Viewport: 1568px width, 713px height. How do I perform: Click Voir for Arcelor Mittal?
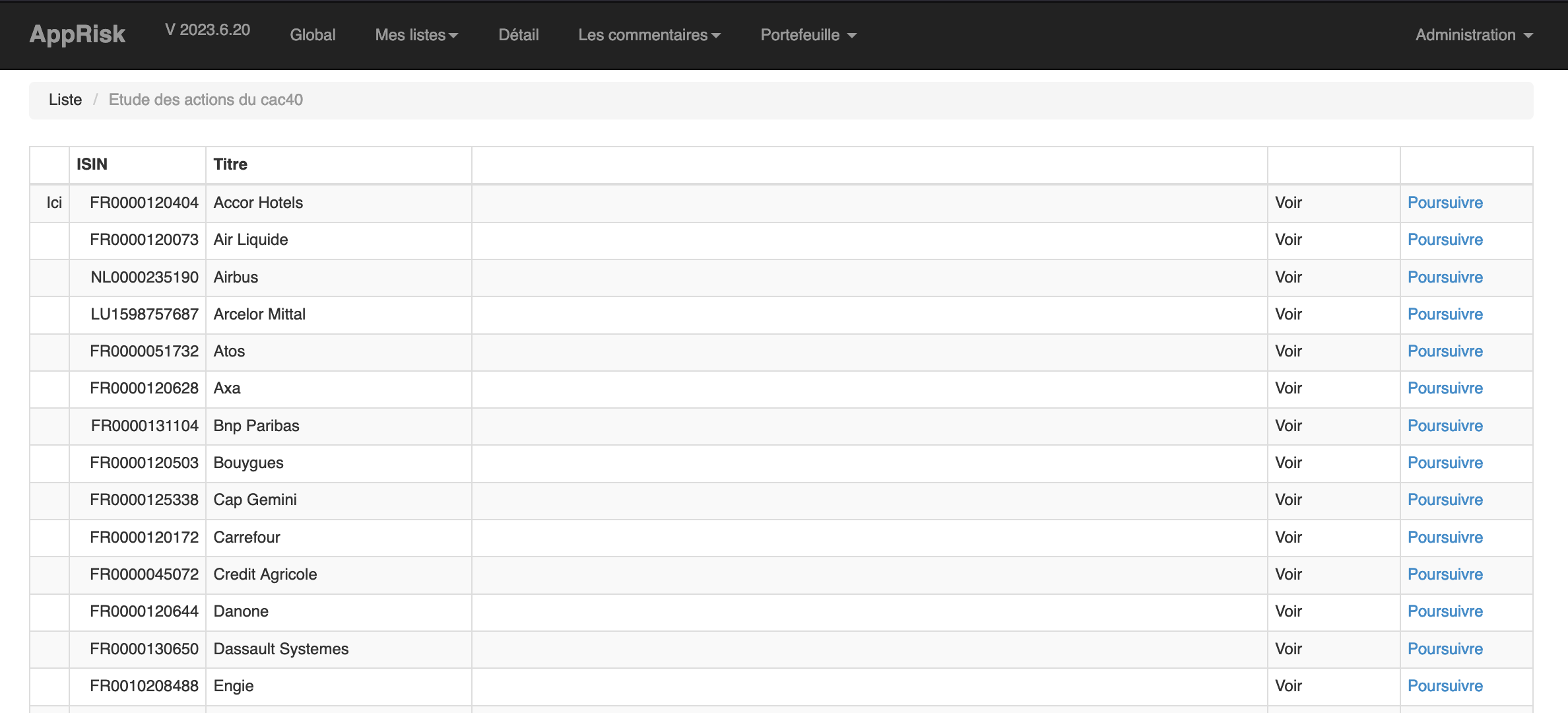(1288, 314)
